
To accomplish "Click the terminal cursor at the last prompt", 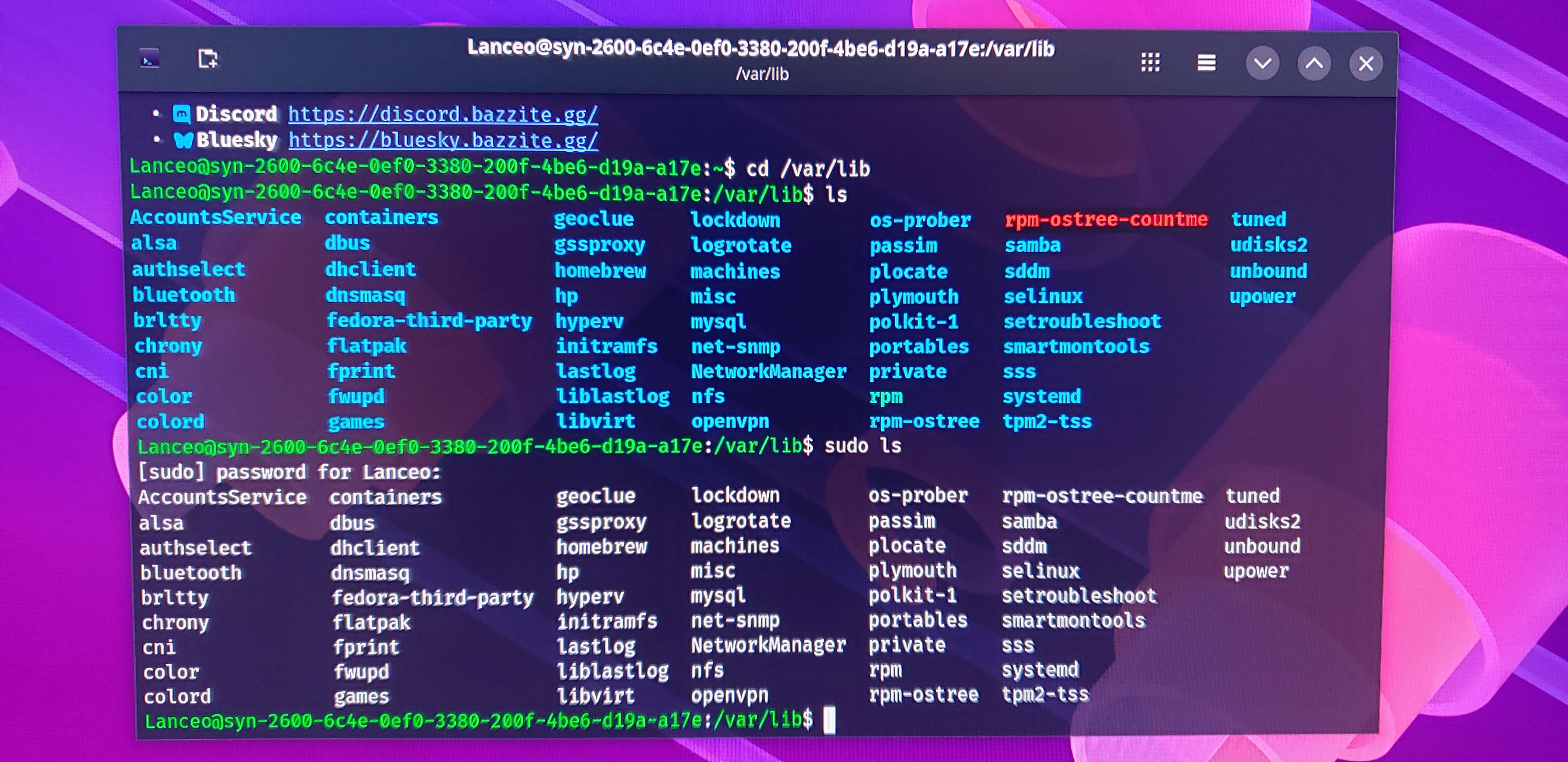I will coord(829,721).
